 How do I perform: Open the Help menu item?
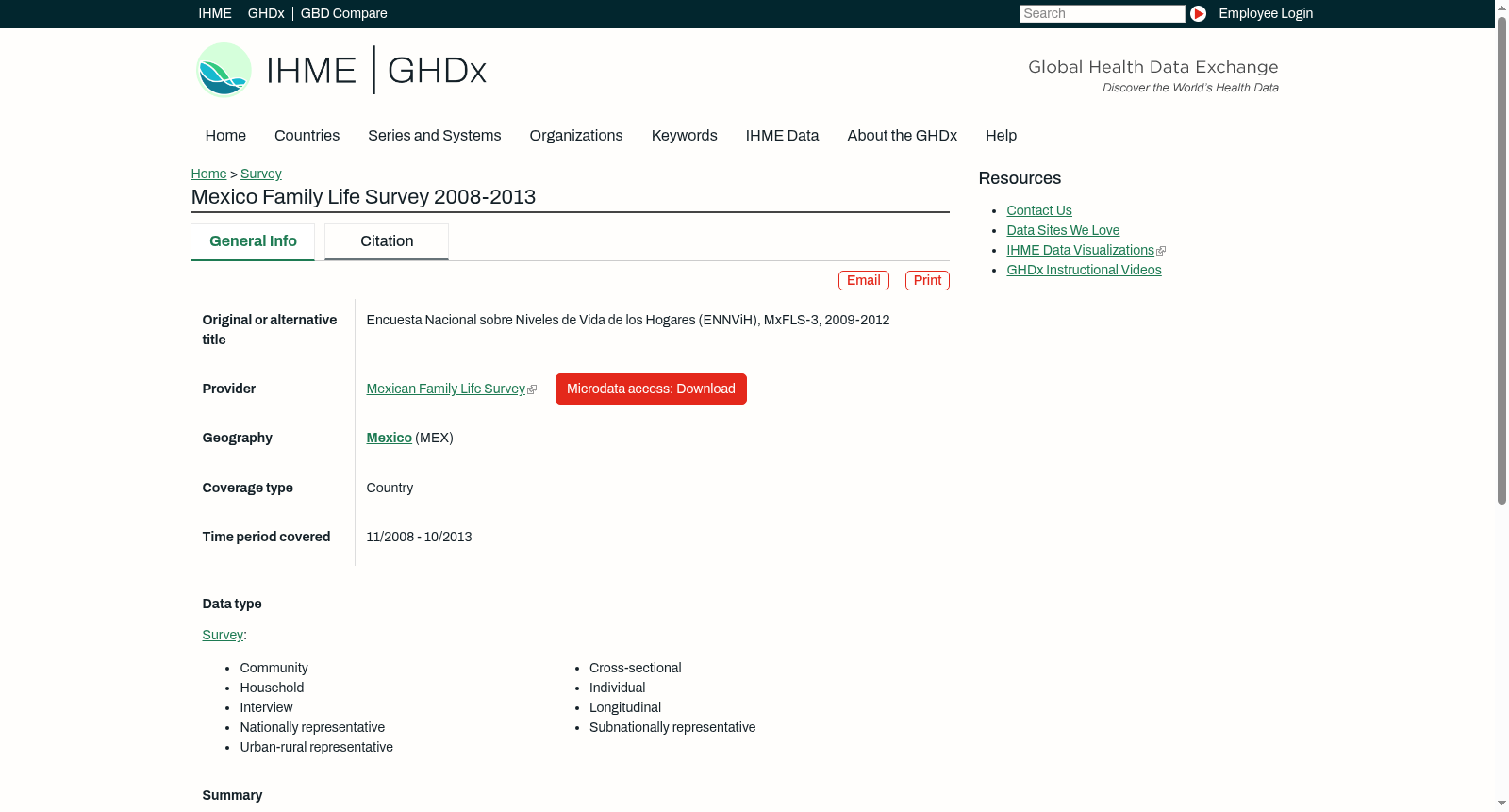tap(1001, 136)
